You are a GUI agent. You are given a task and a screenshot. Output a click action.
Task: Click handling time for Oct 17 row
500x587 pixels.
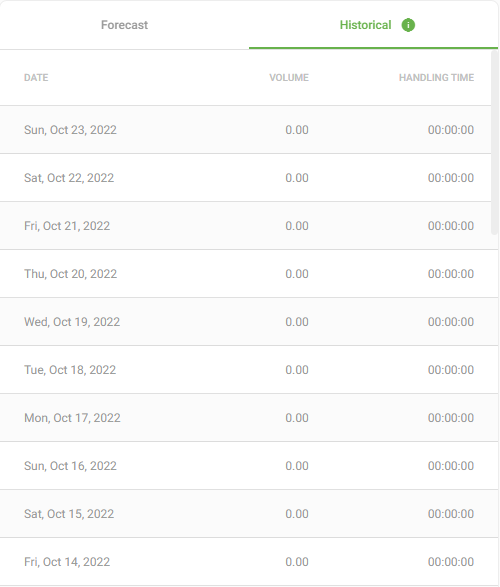(451, 417)
